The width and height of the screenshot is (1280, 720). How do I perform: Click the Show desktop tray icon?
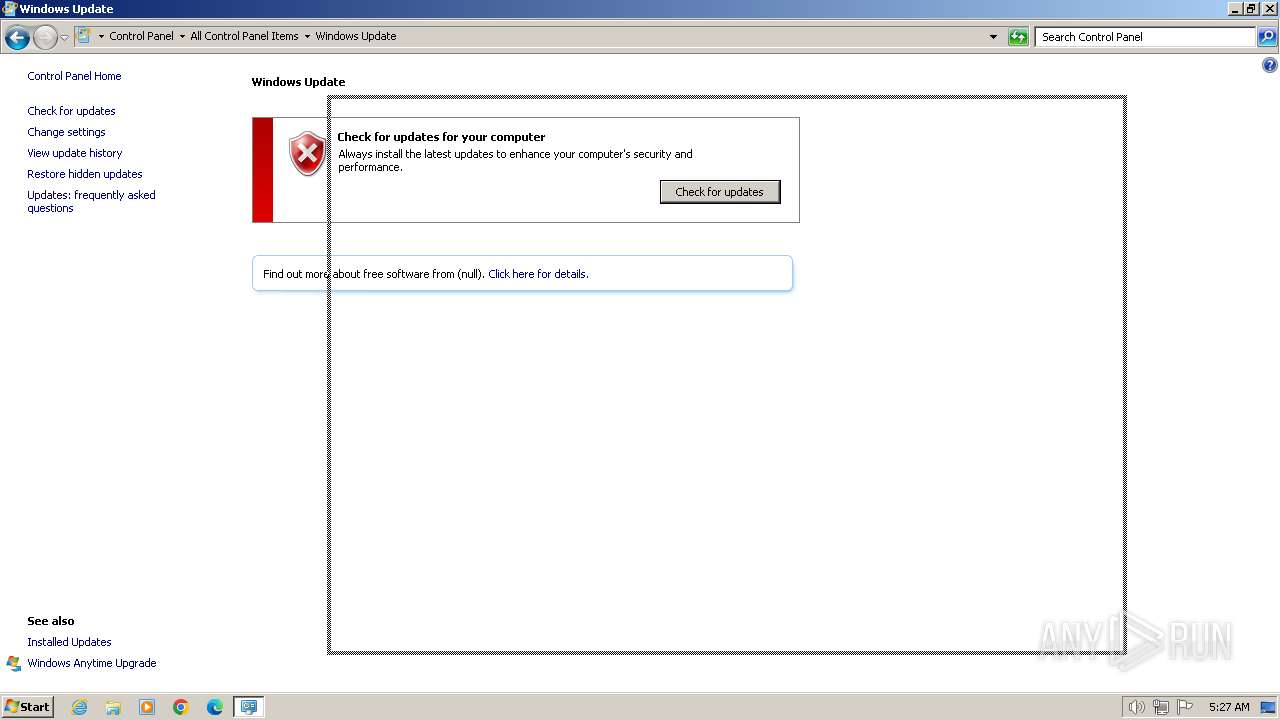1268,707
